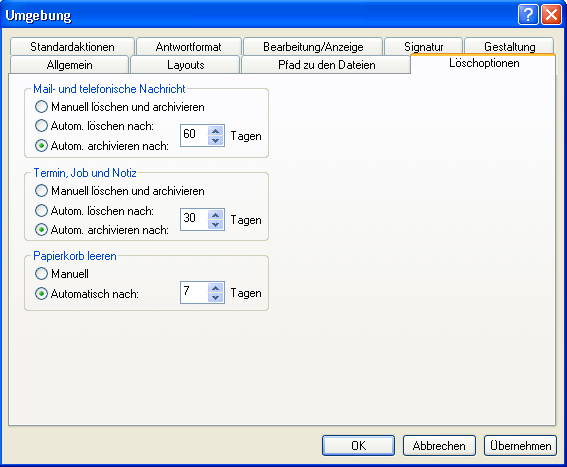Screen dimensions: 567x467
Task: Click Tagen label next to 7
Action: coord(246,293)
